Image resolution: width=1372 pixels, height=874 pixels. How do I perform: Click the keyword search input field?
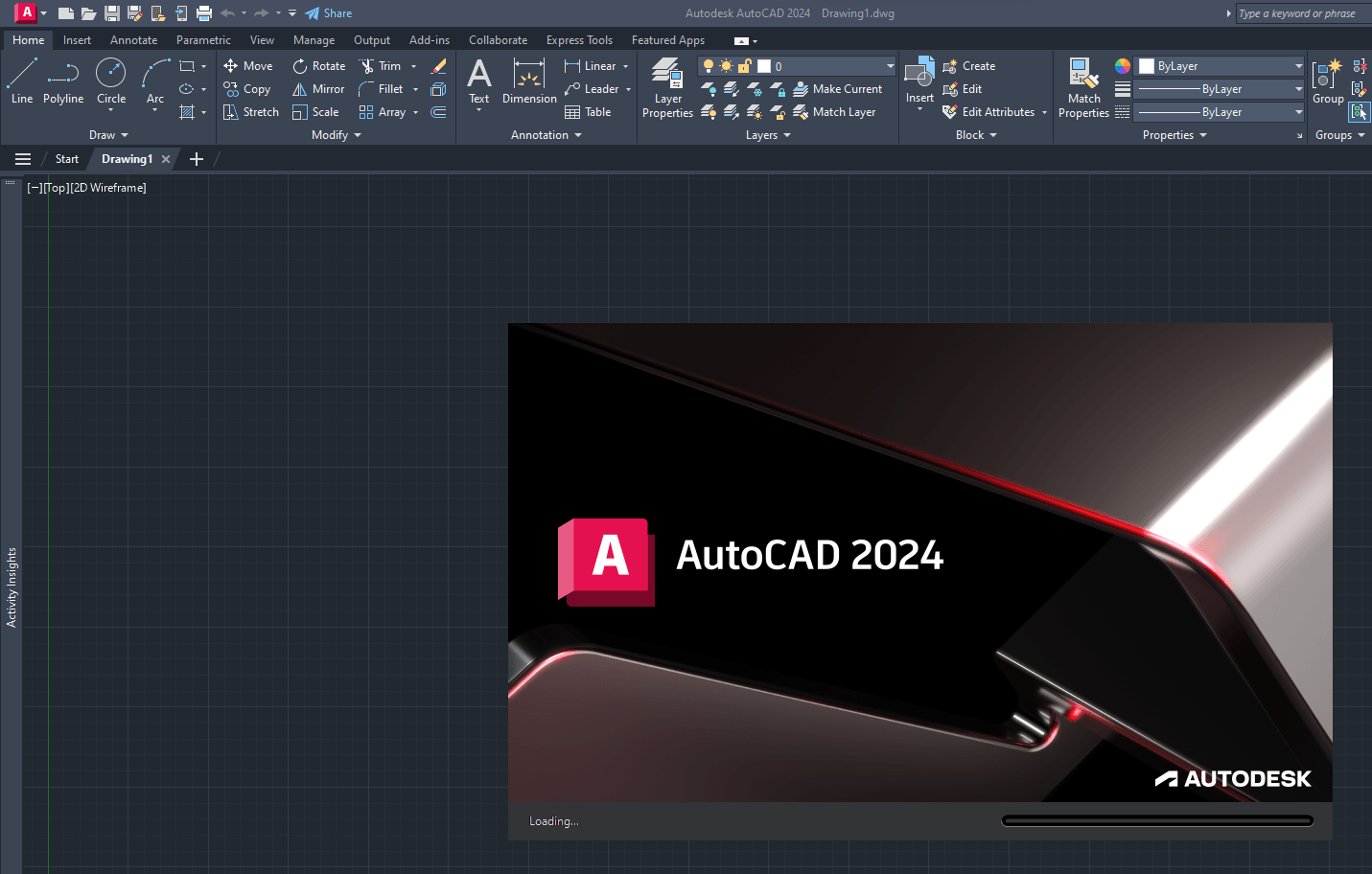click(x=1303, y=13)
